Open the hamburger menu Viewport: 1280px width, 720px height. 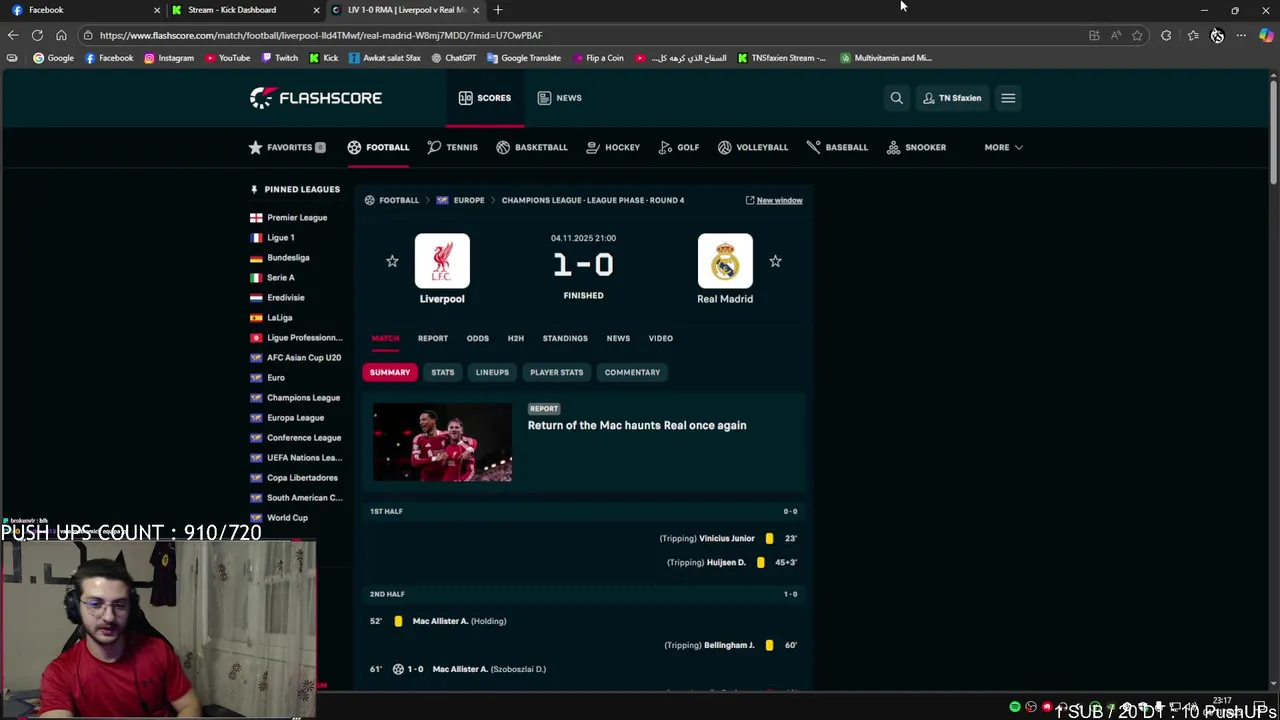[1008, 98]
